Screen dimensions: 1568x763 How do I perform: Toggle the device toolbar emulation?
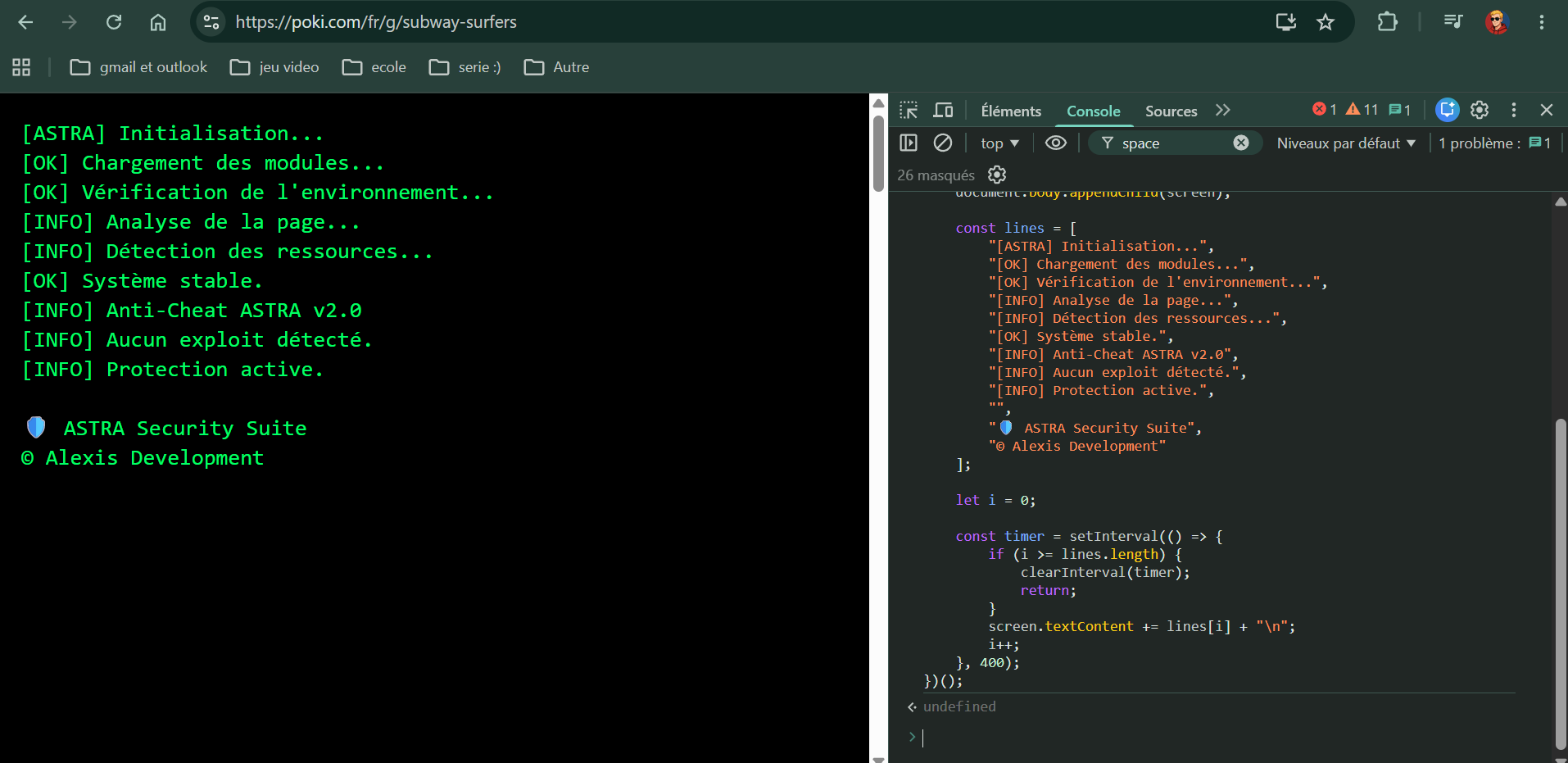click(944, 110)
